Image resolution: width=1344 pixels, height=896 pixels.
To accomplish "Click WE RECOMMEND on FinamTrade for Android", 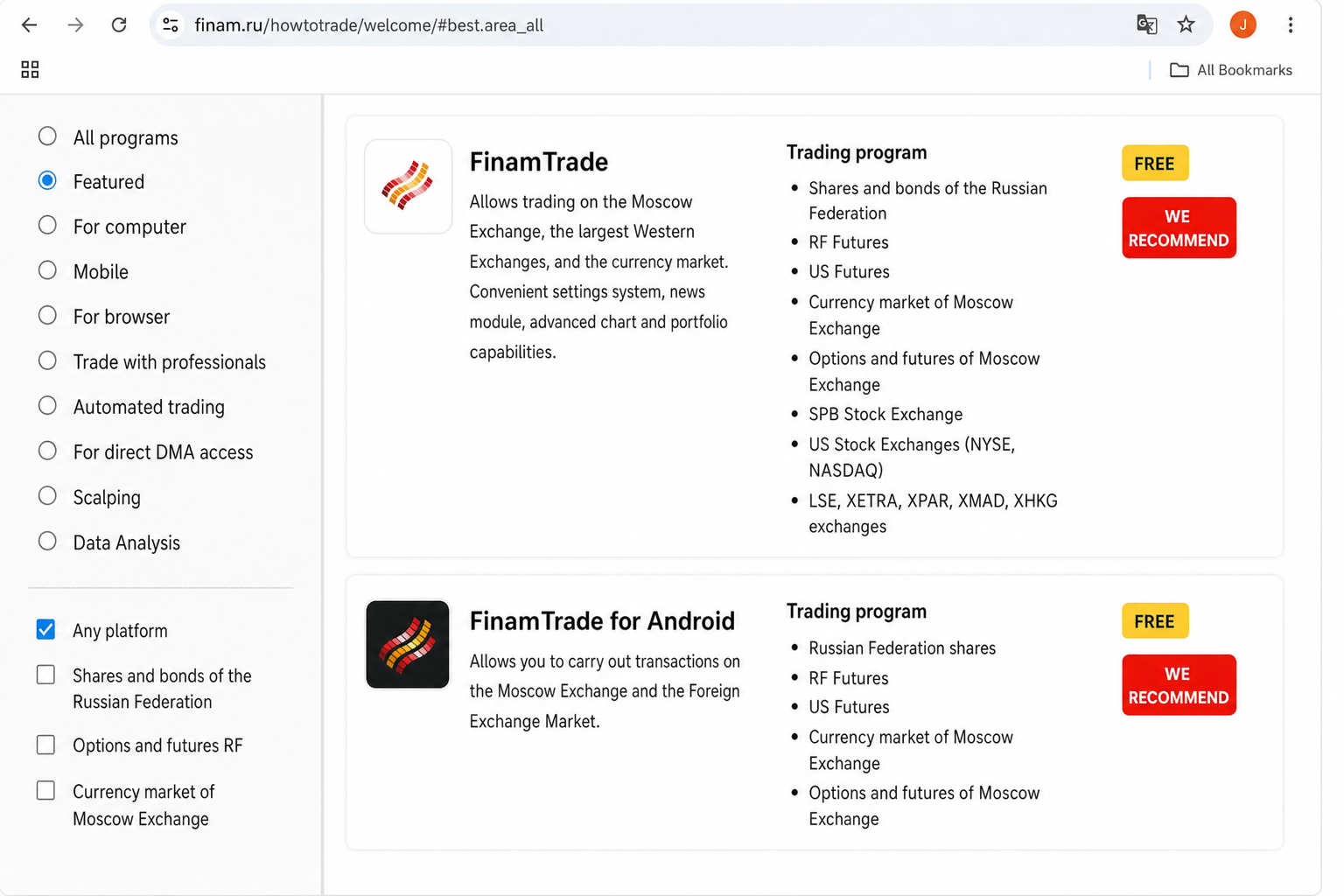I will (x=1179, y=685).
